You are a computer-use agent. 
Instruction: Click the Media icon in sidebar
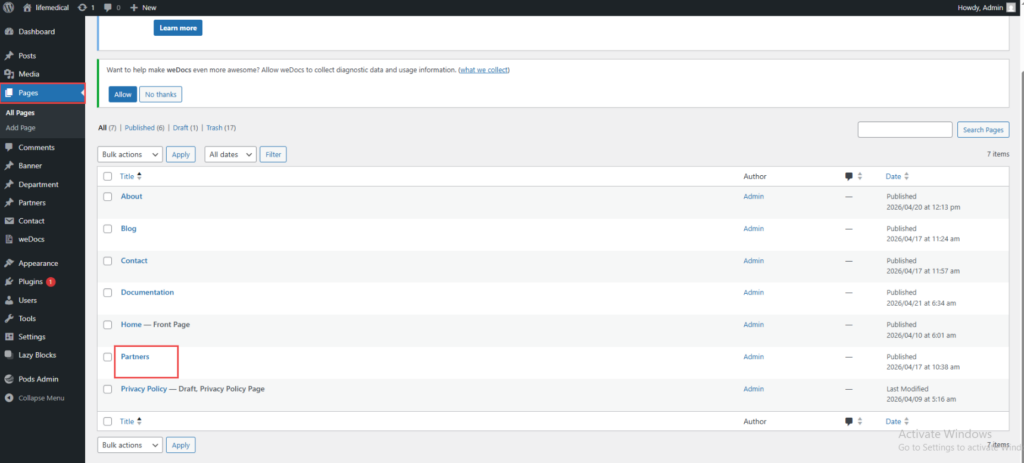(x=9, y=74)
